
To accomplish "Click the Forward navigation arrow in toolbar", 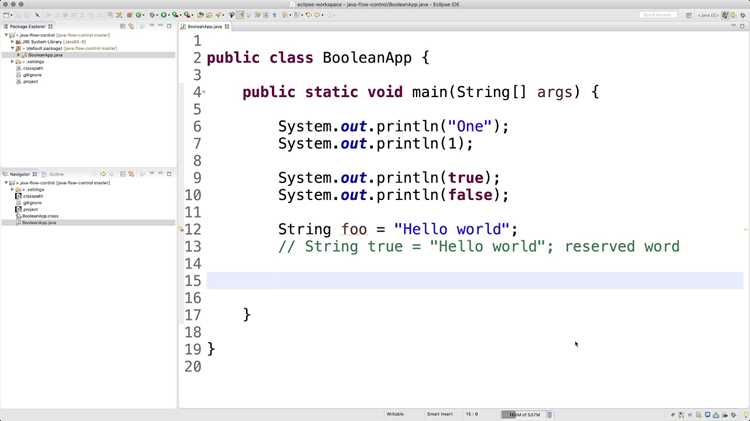I will coord(317,15).
